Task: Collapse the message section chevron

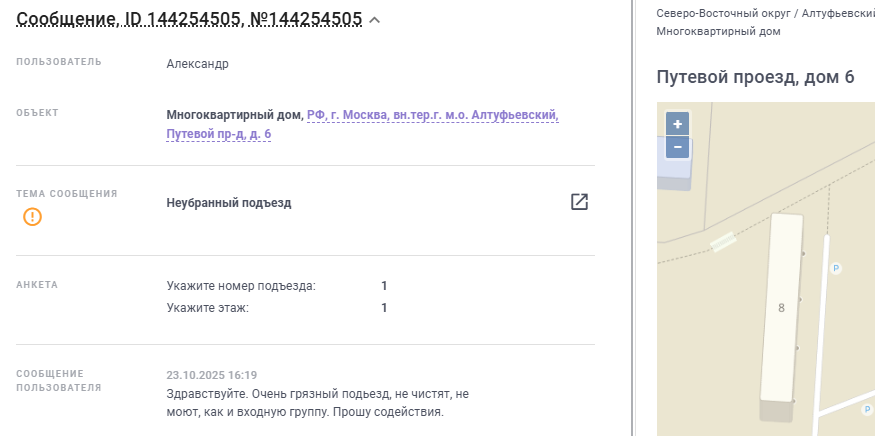Action: pos(375,19)
